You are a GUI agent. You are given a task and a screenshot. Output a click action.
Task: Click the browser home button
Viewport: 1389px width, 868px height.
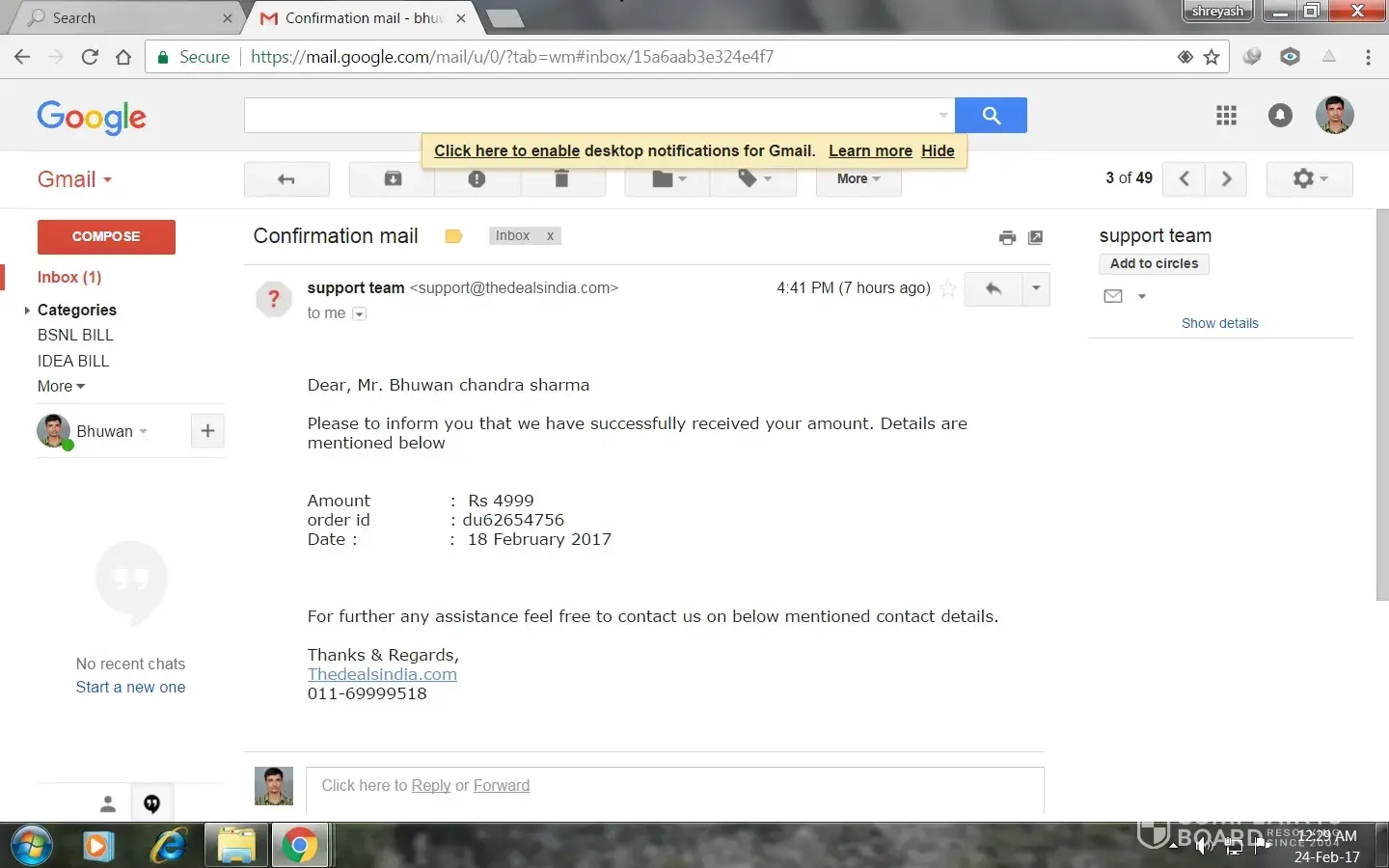coord(123,57)
